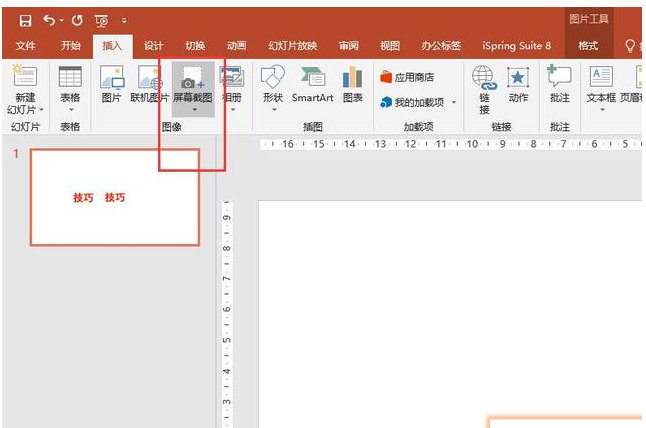
Task: Click the 屏幕截图 camera icon
Action: (192, 78)
